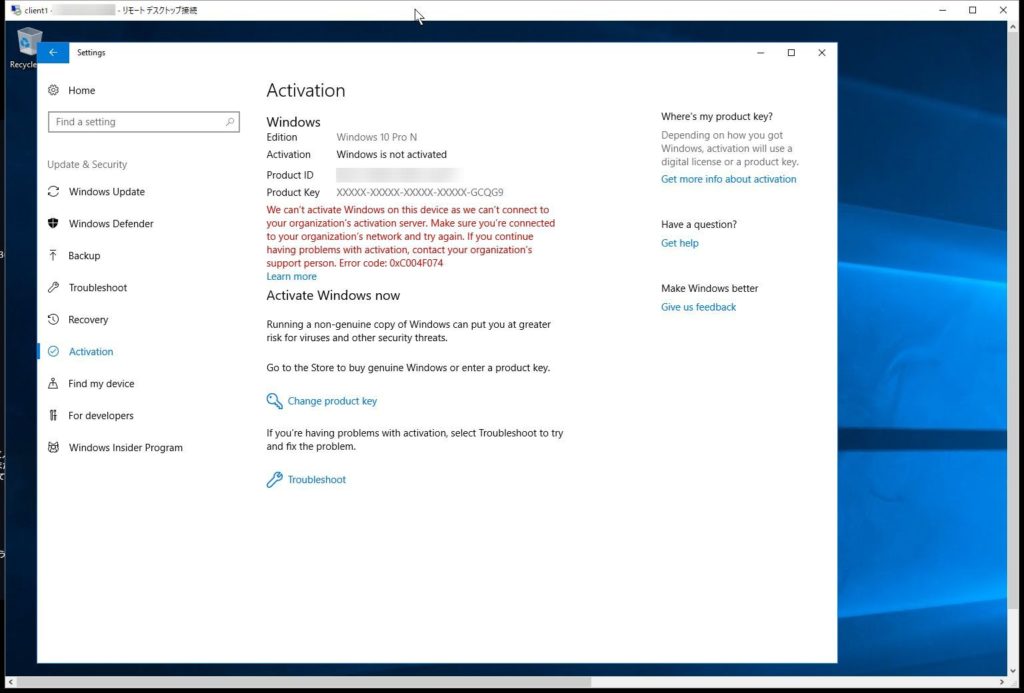1024x693 pixels.
Task: Select Windows Defender in the sidebar
Action: tap(111, 223)
